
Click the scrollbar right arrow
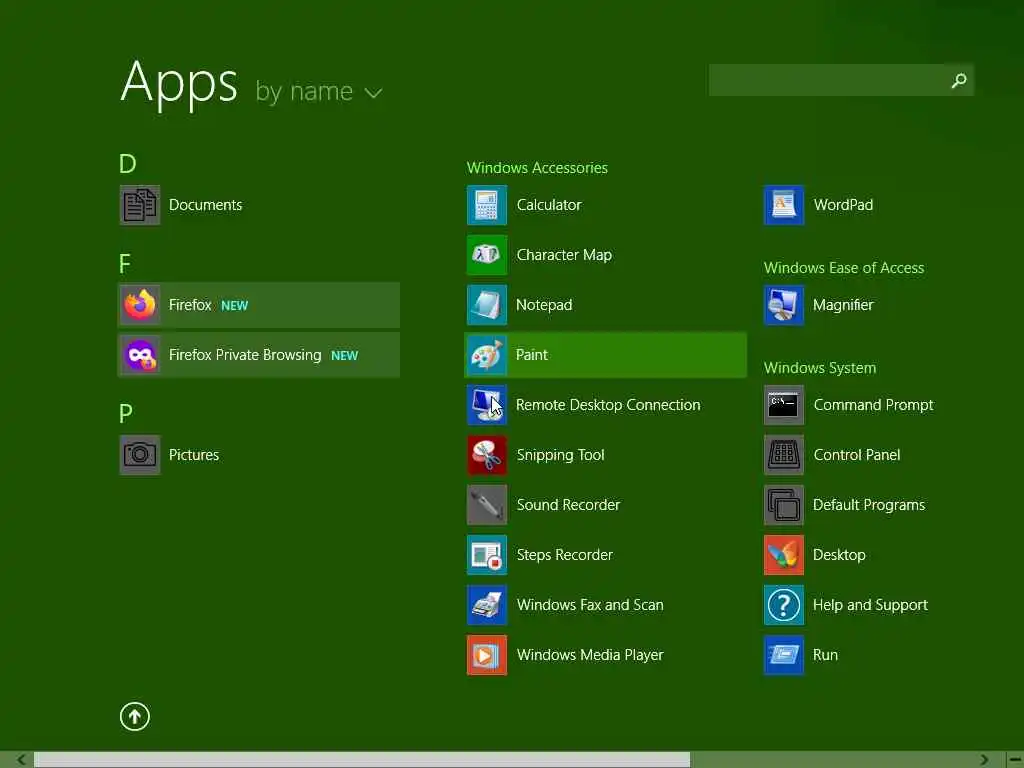pos(985,760)
